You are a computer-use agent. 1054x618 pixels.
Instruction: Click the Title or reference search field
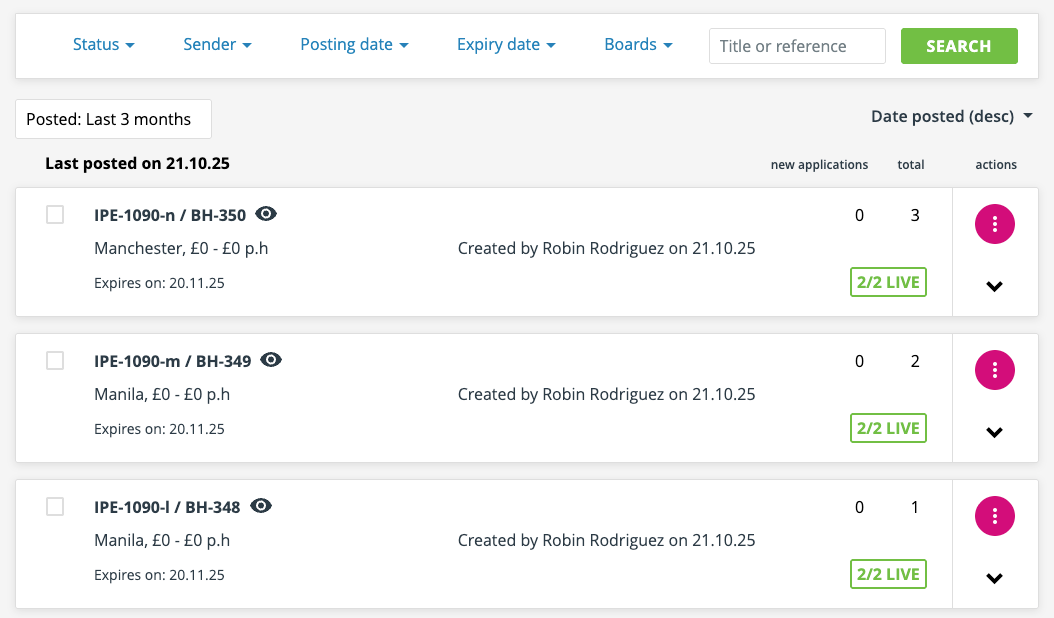tap(797, 46)
